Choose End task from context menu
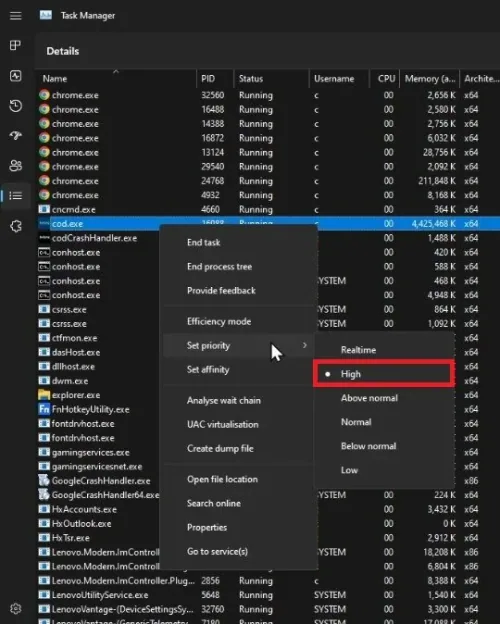This screenshot has height=624, width=500. (x=239, y=242)
